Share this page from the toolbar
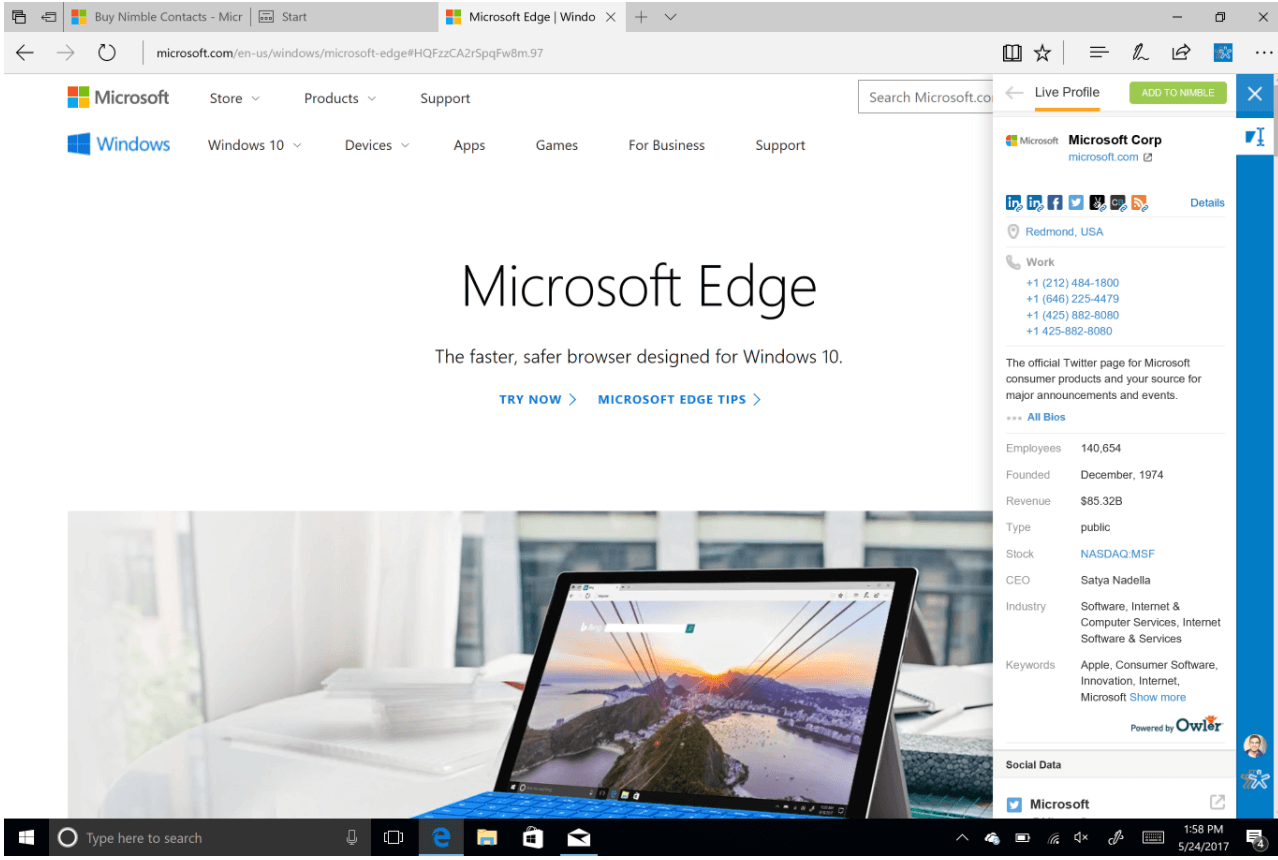 [x=1181, y=53]
